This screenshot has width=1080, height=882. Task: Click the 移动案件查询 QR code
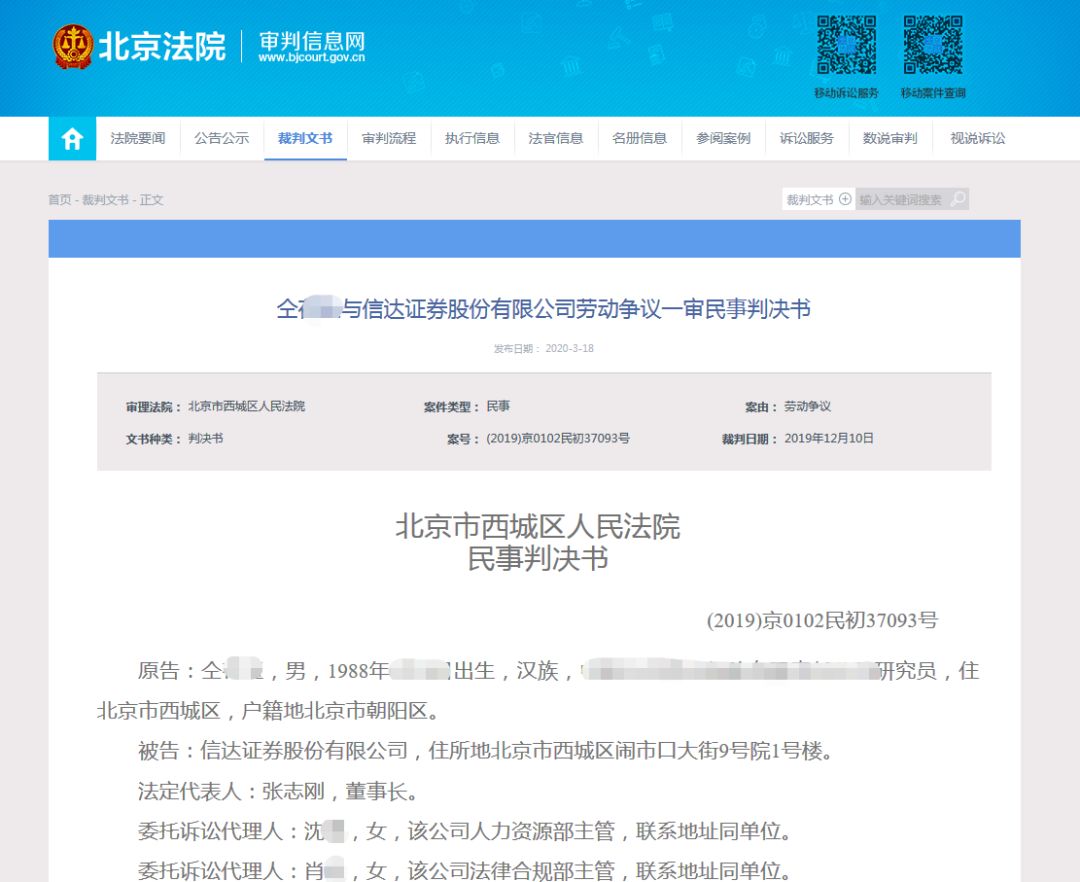pyautogui.click(x=932, y=45)
